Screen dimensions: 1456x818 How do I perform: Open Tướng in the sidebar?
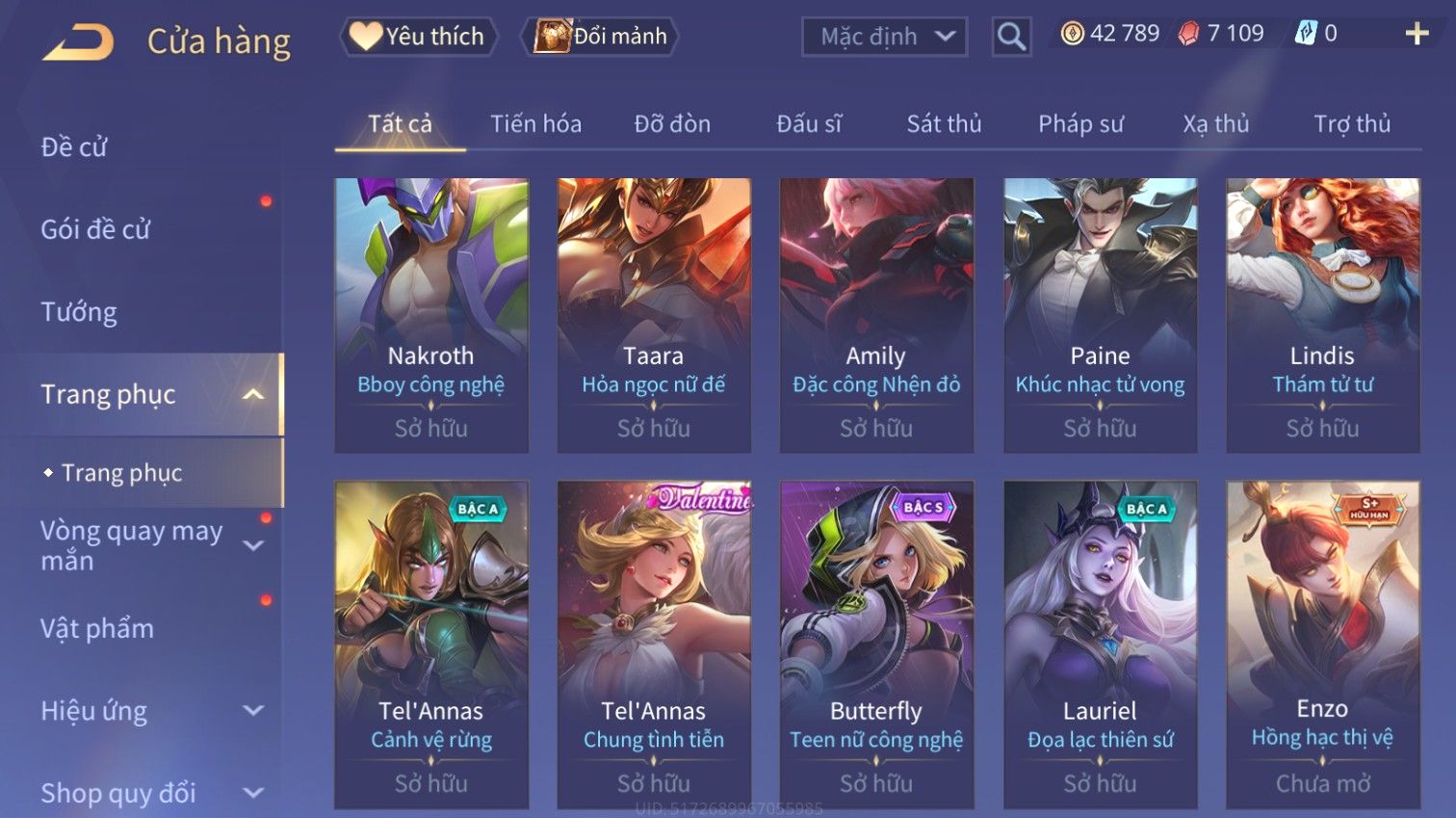point(79,311)
